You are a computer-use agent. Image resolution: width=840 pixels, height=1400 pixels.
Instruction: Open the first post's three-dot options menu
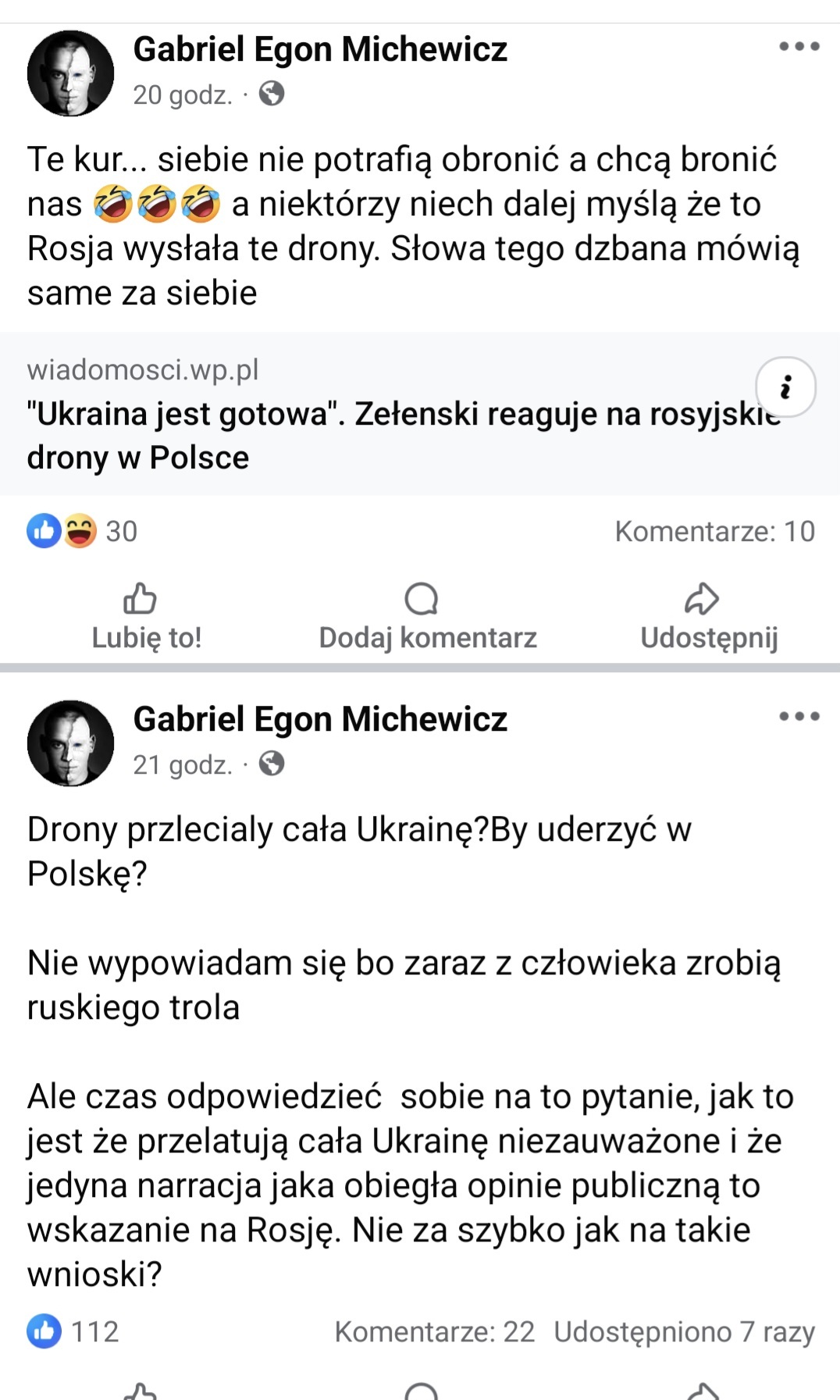799,47
